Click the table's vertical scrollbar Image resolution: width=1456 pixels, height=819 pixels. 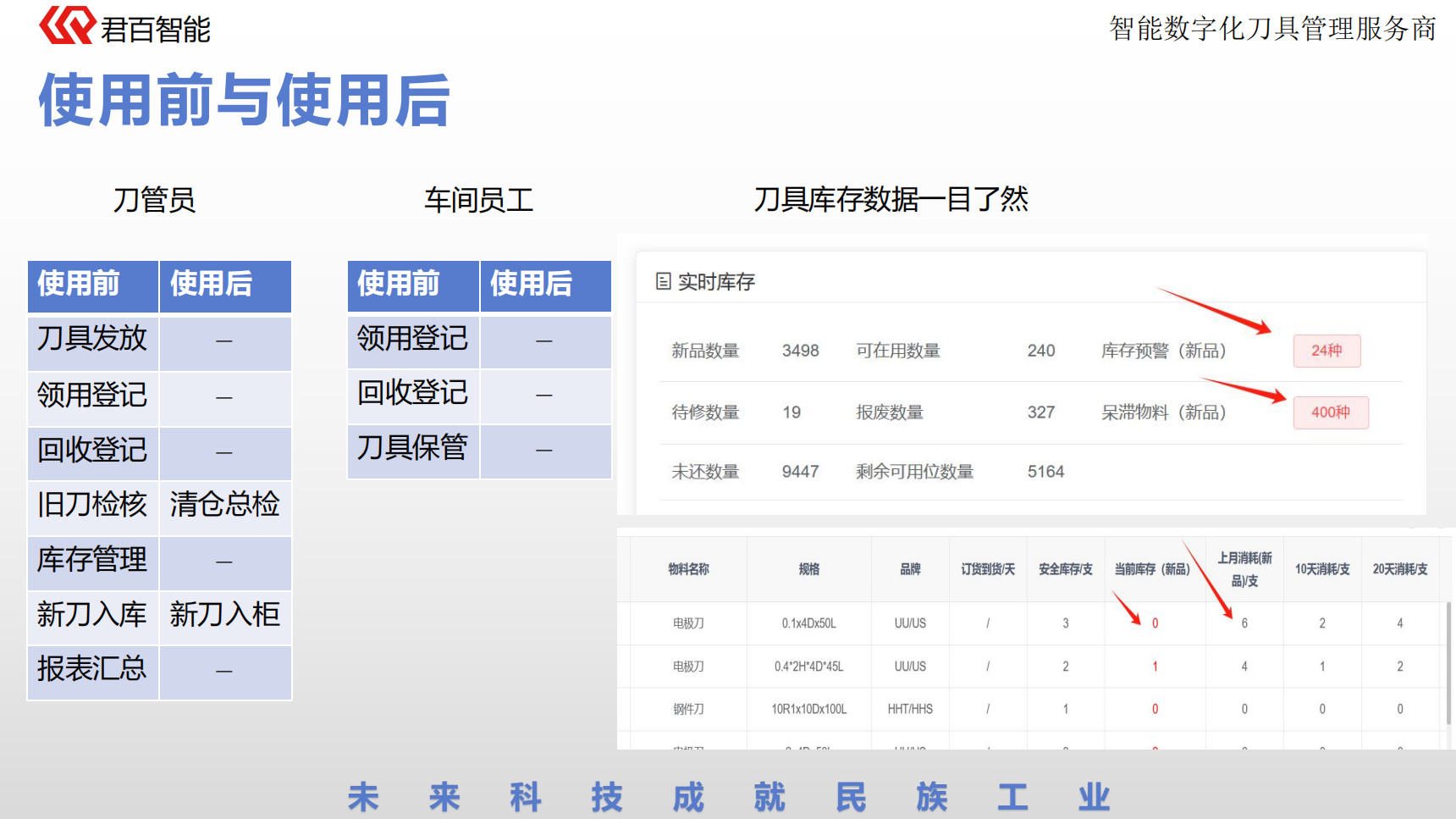coord(1448,661)
